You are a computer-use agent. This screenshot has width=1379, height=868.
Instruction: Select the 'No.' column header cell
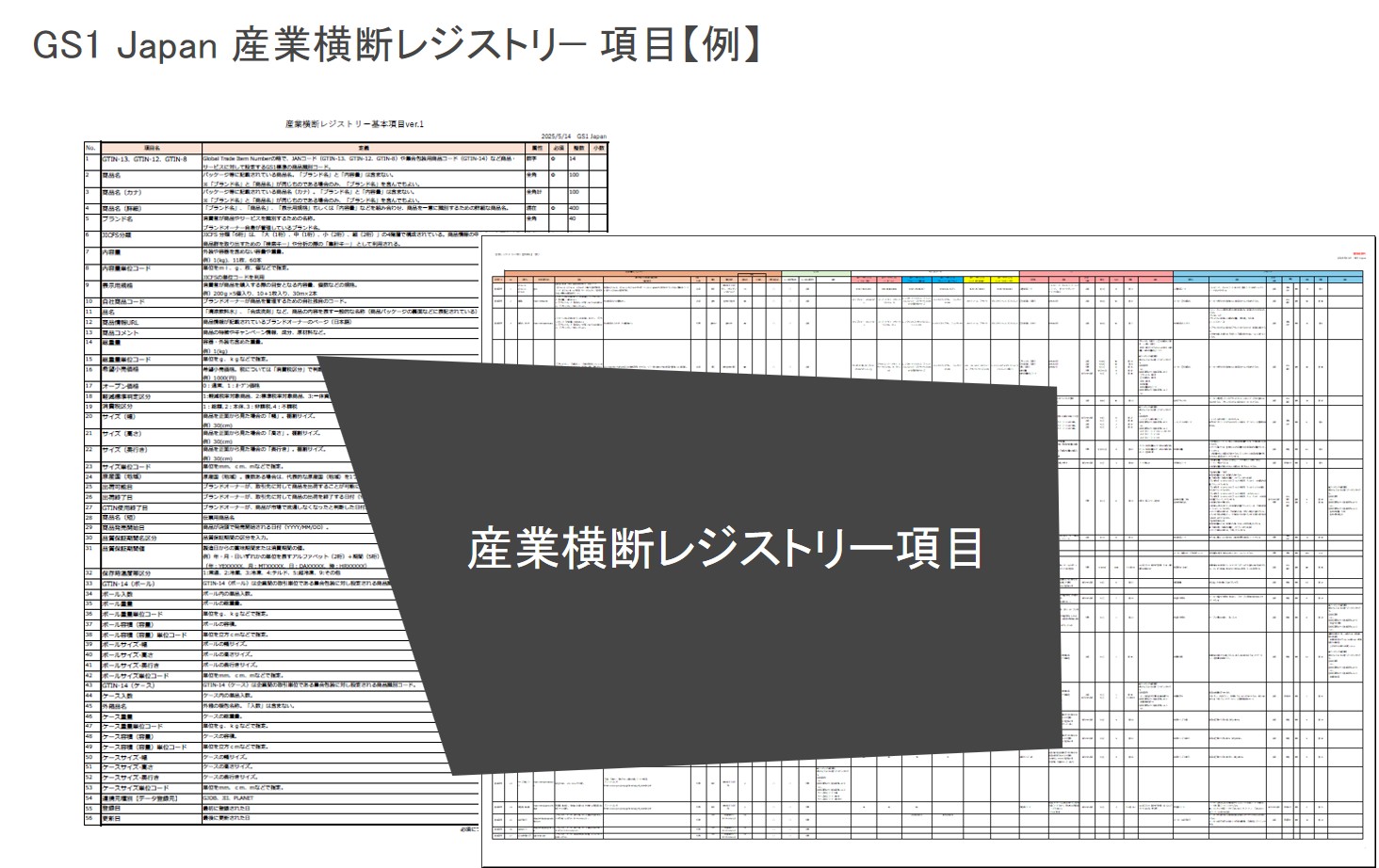(90, 148)
